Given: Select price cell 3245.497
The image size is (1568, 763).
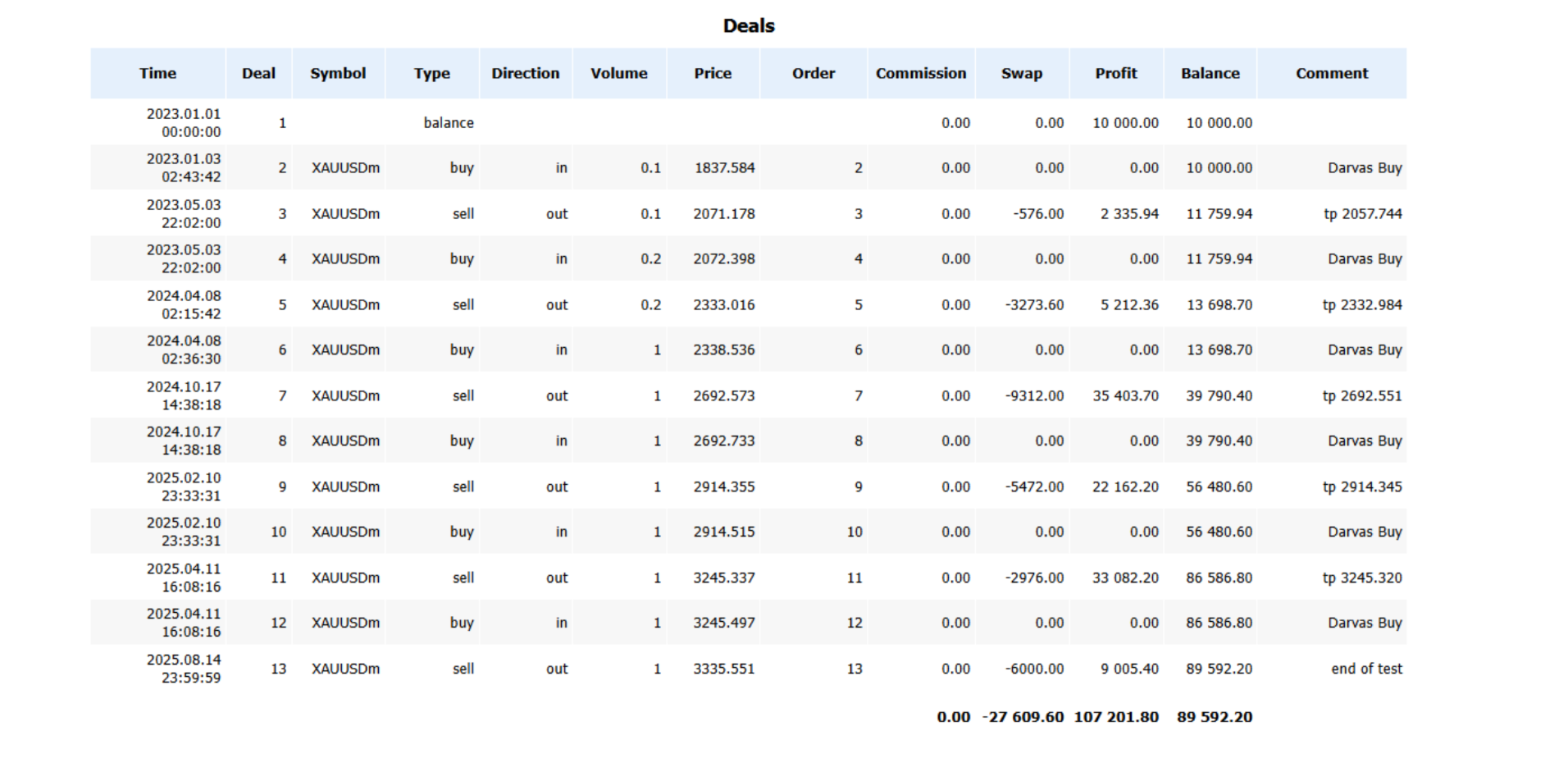Looking at the screenshot, I should pos(724,624).
